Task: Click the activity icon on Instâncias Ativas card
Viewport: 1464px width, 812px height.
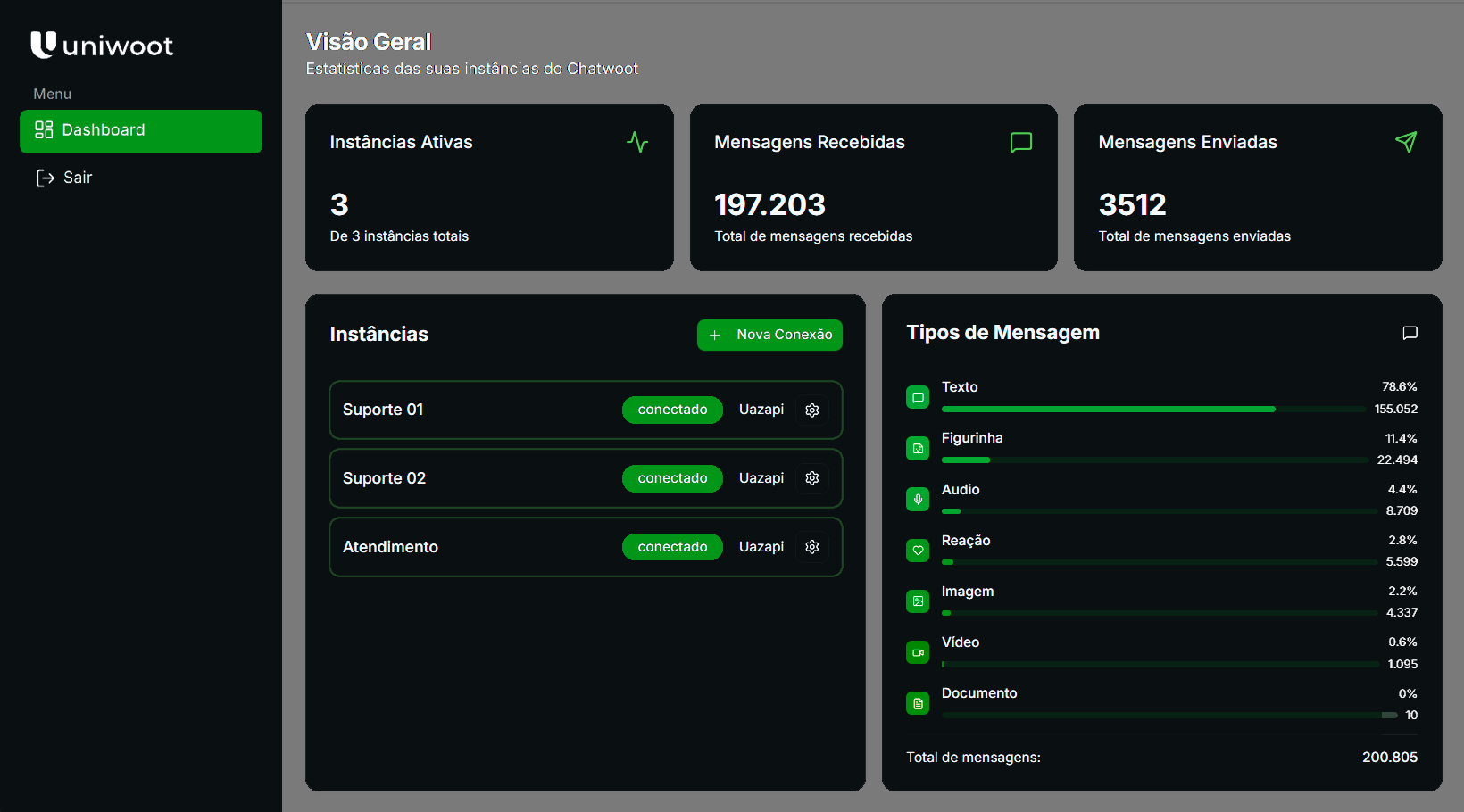Action: pyautogui.click(x=637, y=142)
